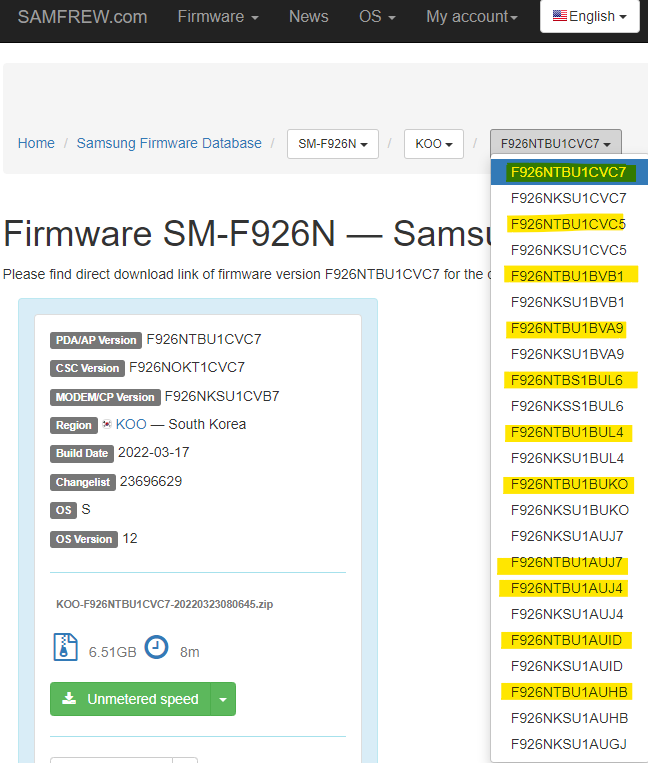Open the KOO region link in details
Image resolution: width=648 pixels, height=763 pixels.
(x=131, y=424)
